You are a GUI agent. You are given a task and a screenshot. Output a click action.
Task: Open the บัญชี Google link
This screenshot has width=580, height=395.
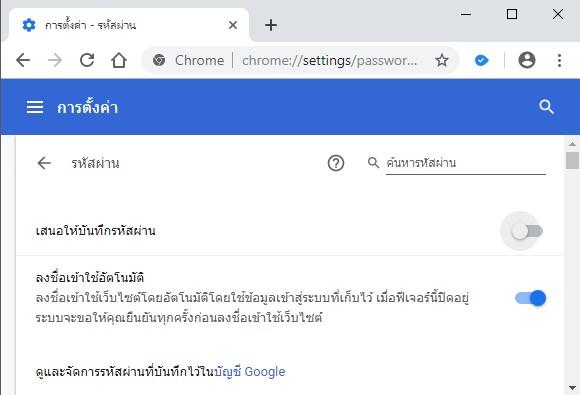(250, 371)
